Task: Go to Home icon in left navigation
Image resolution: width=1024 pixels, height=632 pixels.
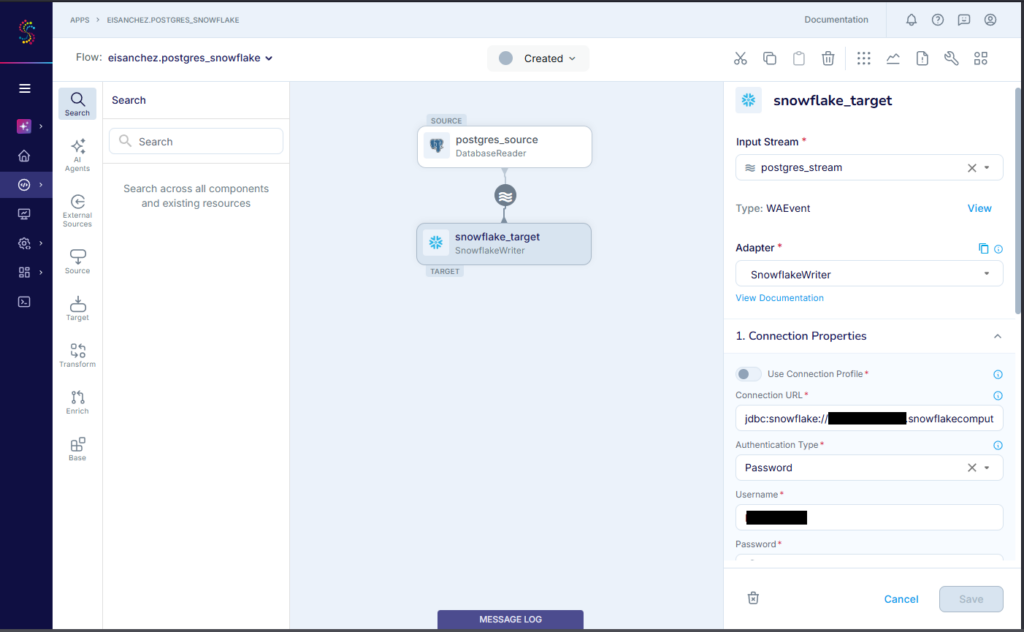Action: tap(24, 155)
